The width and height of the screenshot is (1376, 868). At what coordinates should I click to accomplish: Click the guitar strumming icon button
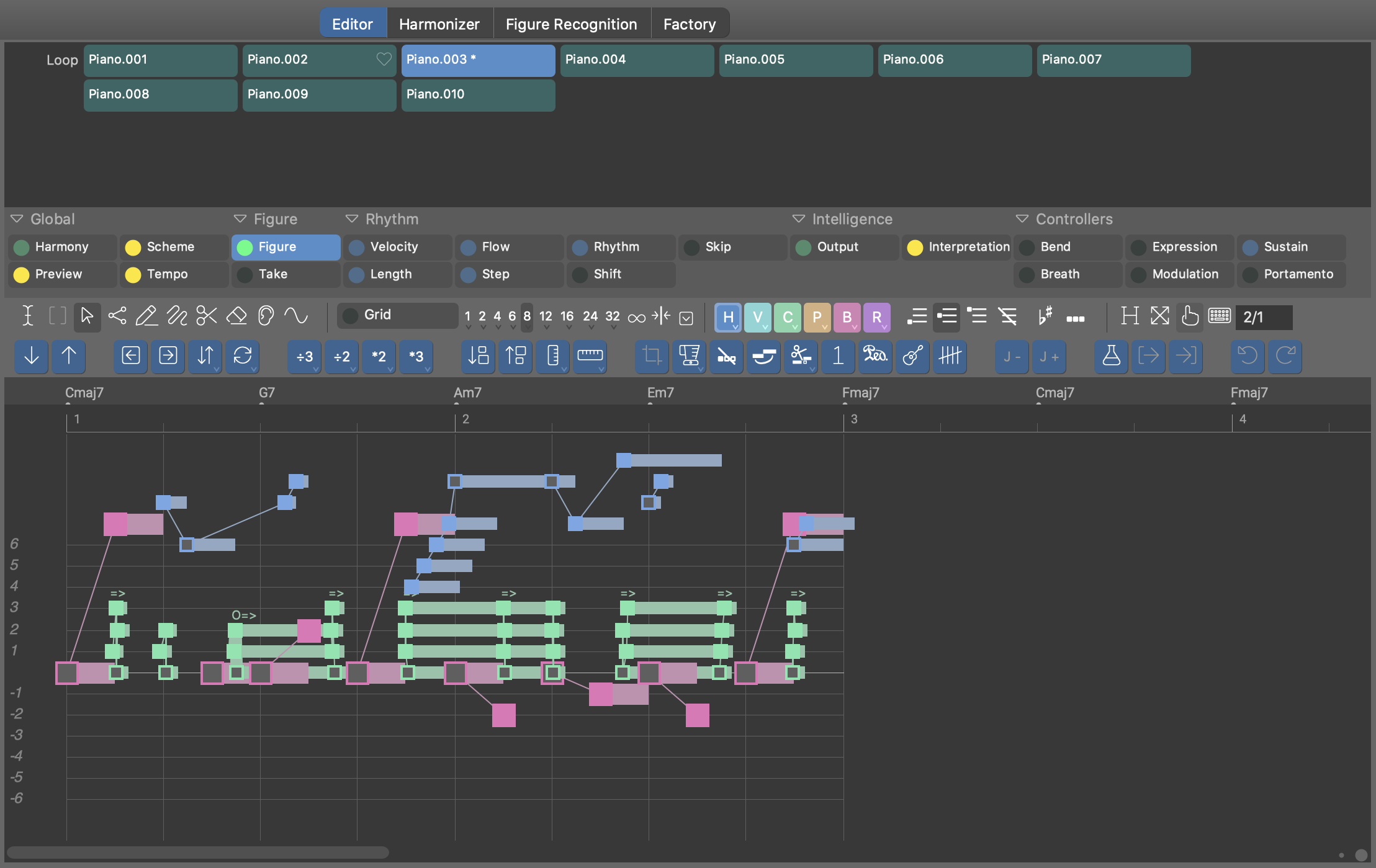coord(912,356)
